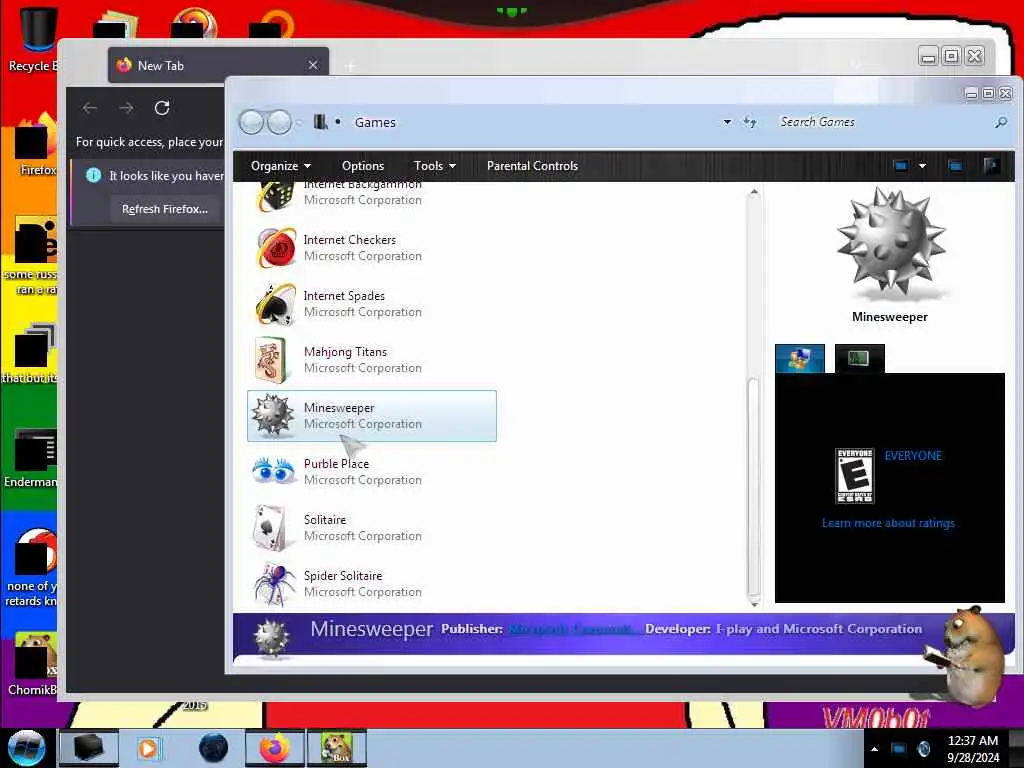Click the Games list vertical scrollbar
This screenshot has height=768, width=1024.
754,487
